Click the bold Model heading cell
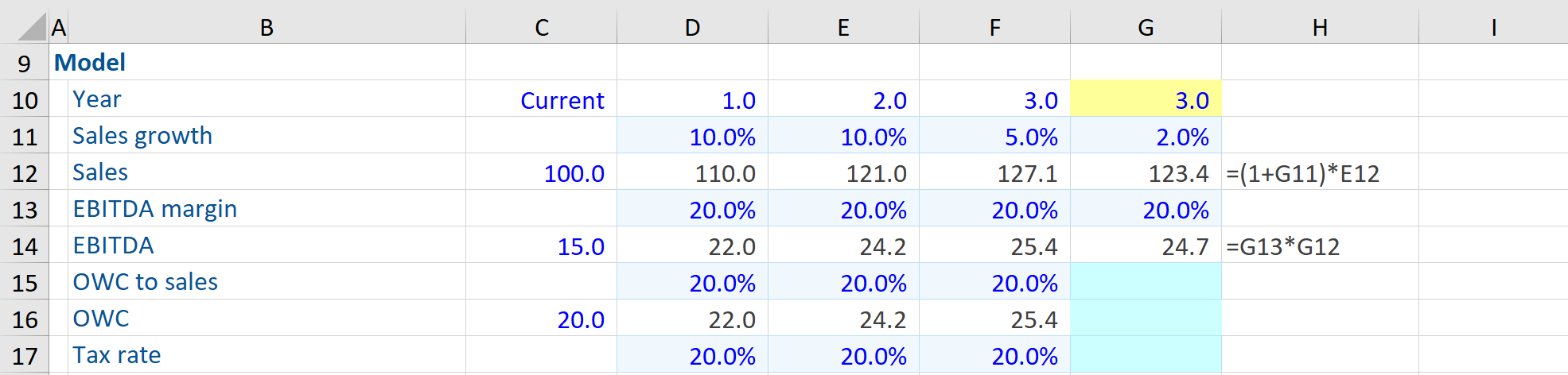The image size is (1568, 375). pos(90,63)
